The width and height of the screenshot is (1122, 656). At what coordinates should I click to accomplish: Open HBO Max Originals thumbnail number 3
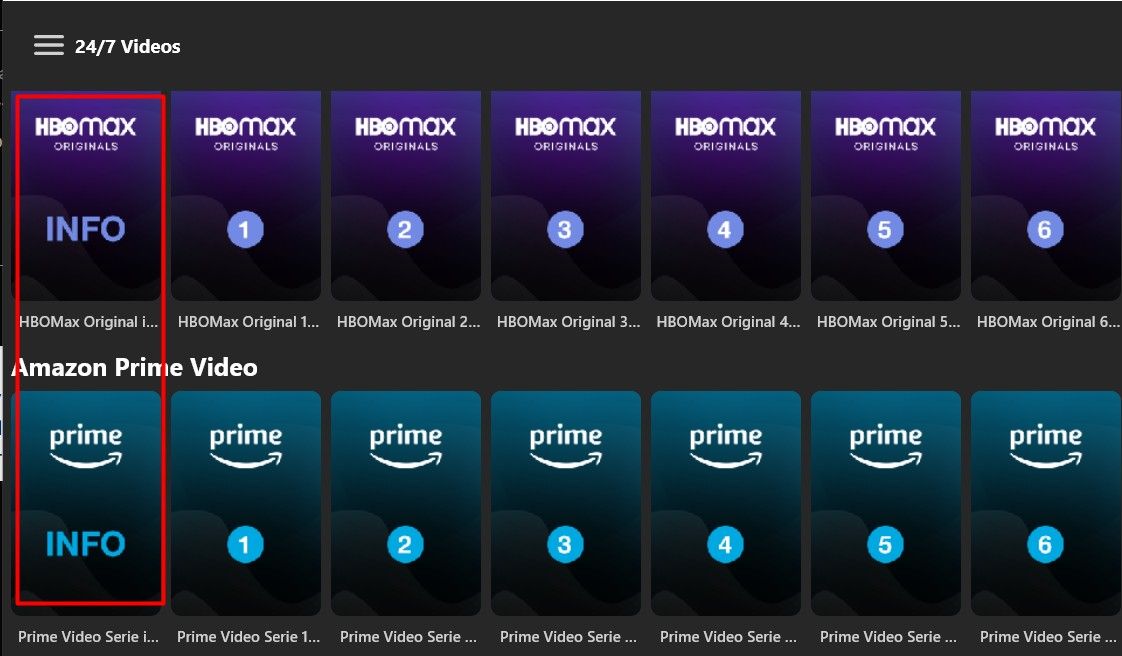[x=565, y=195]
